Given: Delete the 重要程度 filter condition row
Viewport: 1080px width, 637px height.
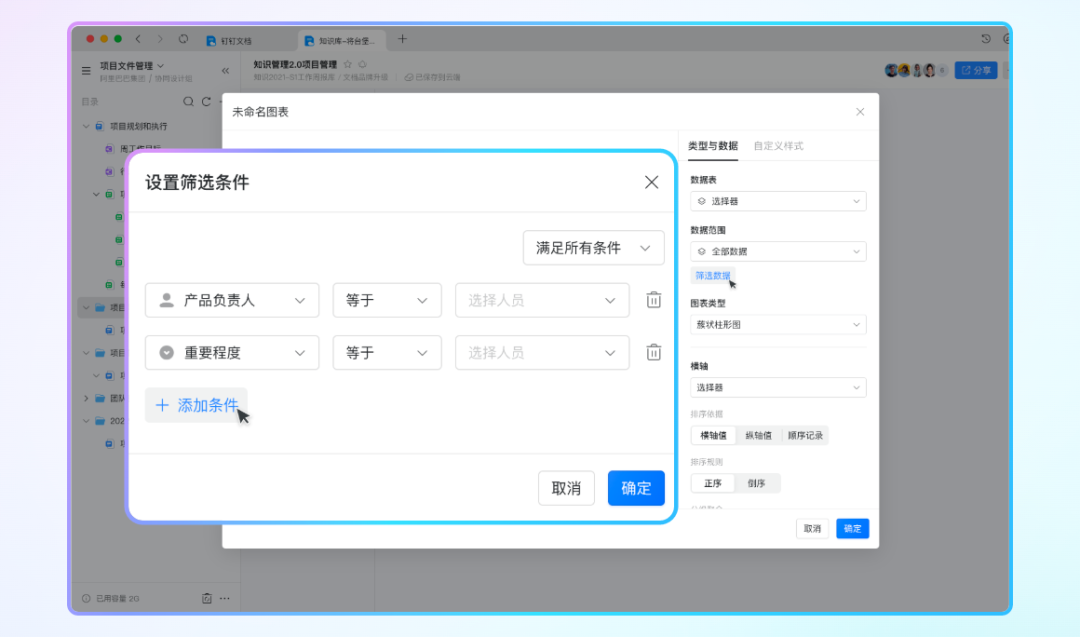Looking at the screenshot, I should click(x=654, y=352).
